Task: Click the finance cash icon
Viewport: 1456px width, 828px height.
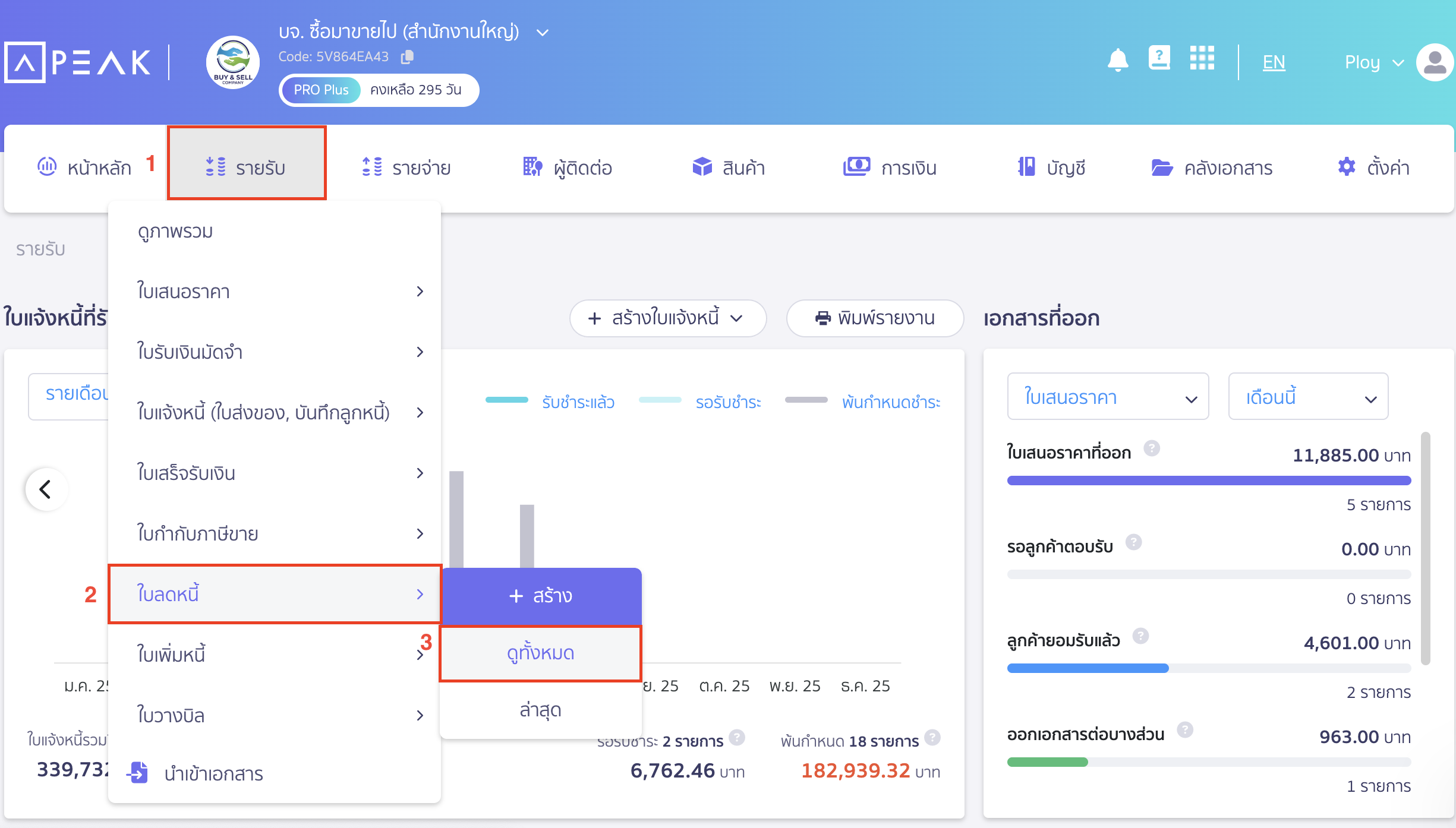Action: (856, 166)
